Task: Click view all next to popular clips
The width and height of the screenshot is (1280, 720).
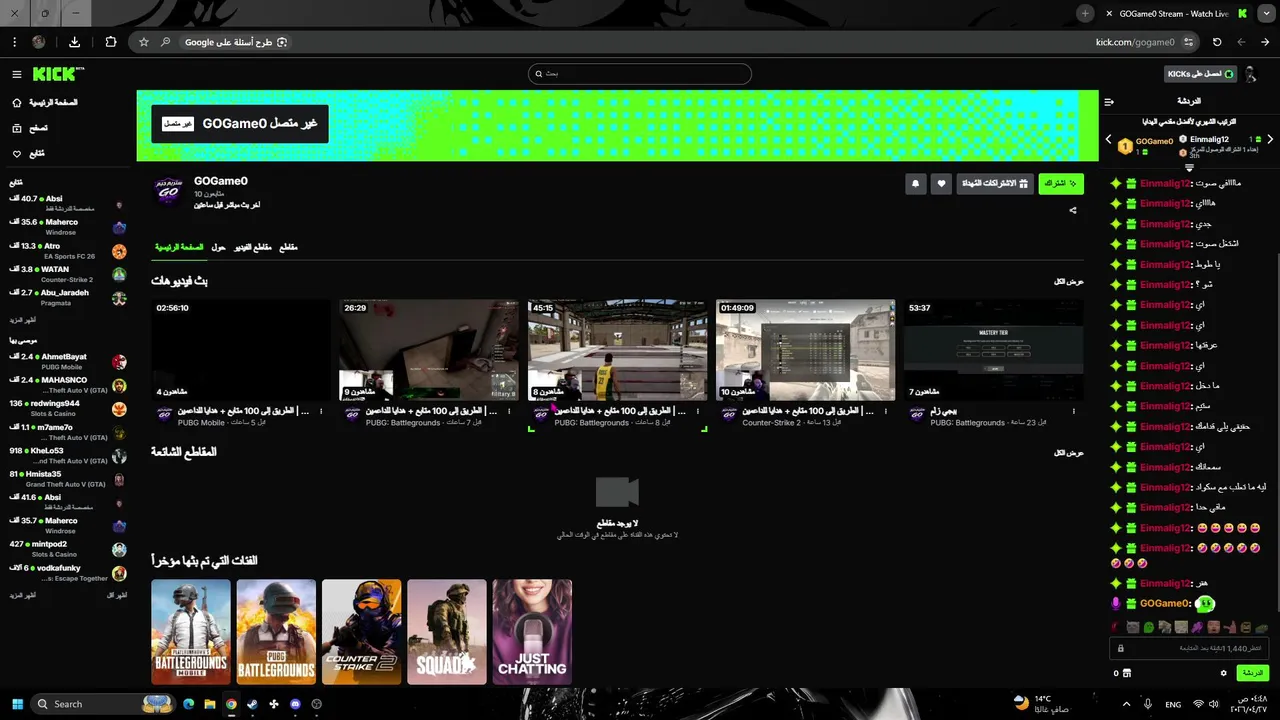Action: click(1069, 453)
